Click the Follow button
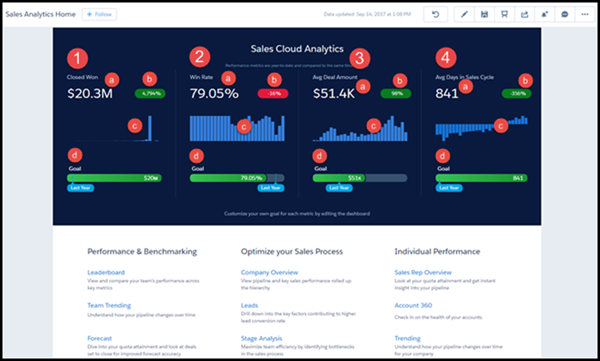600x361 pixels. (99, 15)
